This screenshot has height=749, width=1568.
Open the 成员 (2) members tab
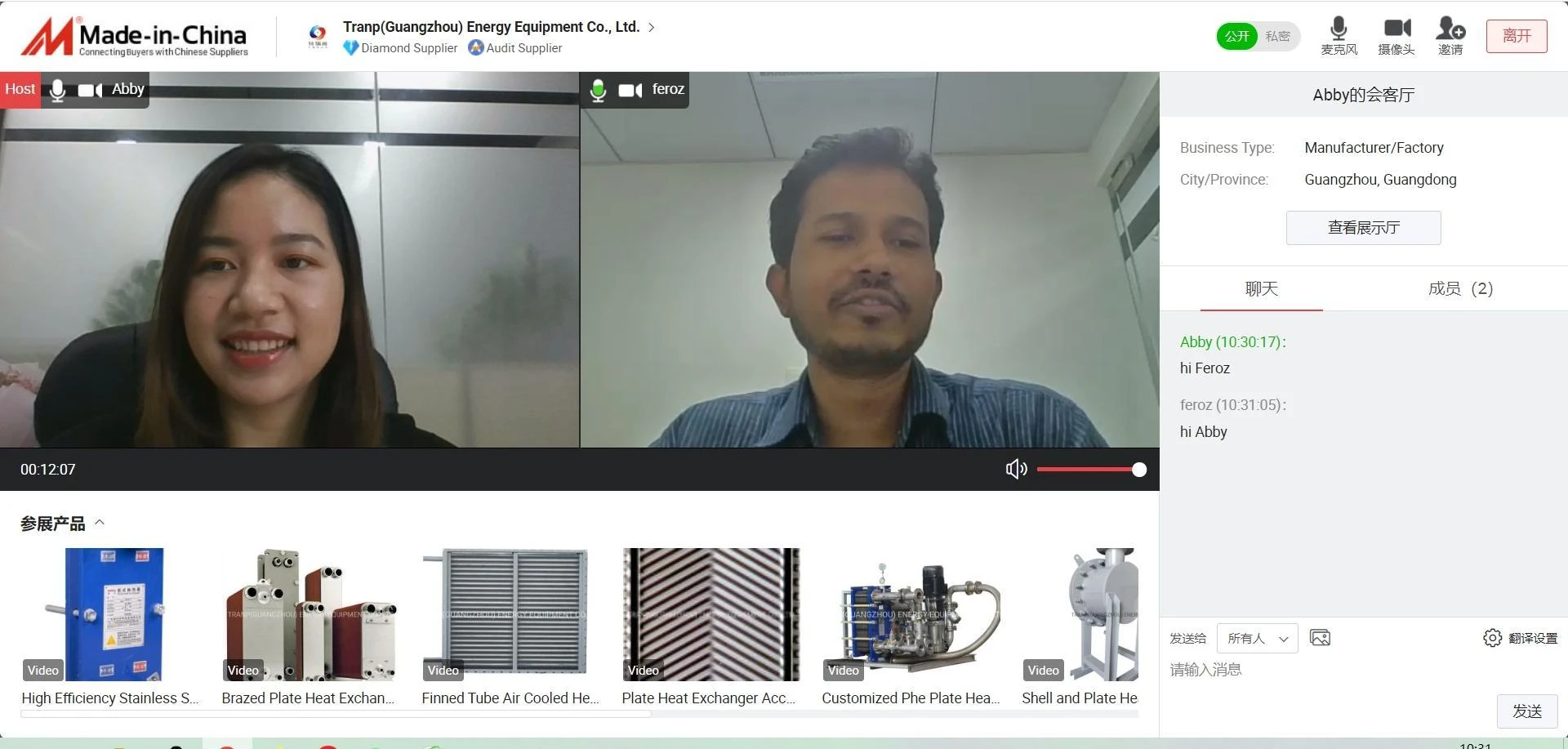[1460, 288]
